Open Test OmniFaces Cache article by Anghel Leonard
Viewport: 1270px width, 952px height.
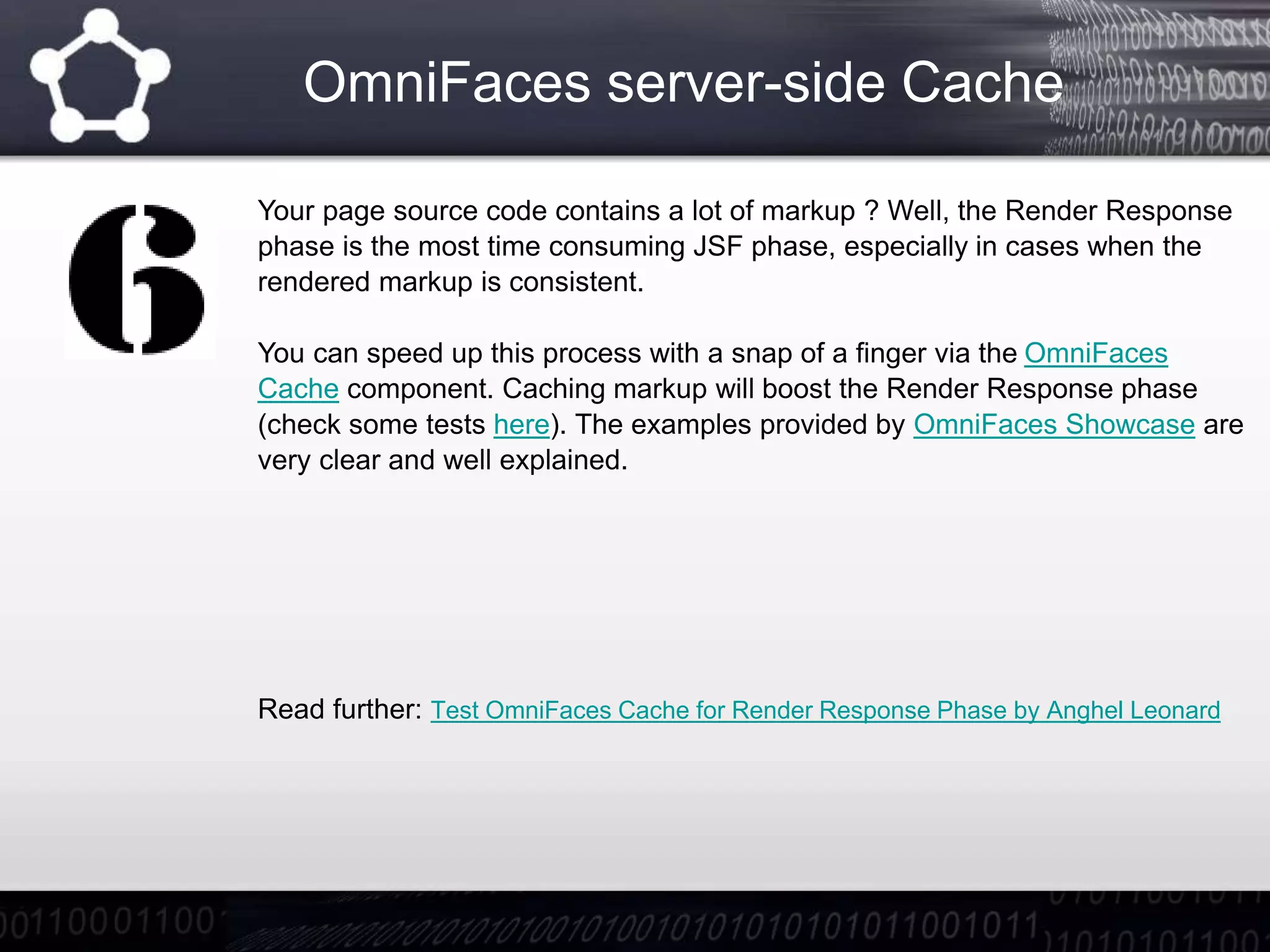tap(825, 710)
